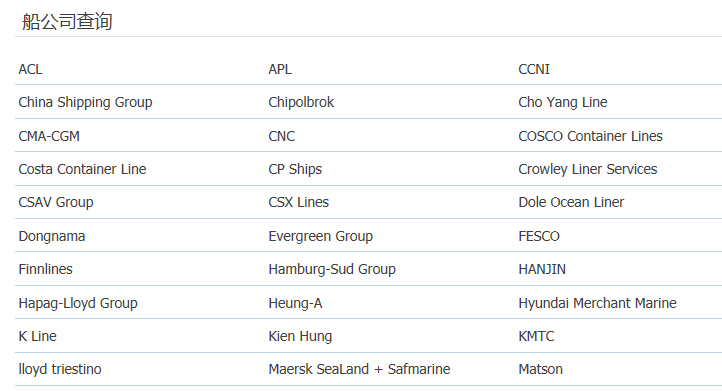
Task: Open CSAV Group link
Action: click(x=56, y=203)
